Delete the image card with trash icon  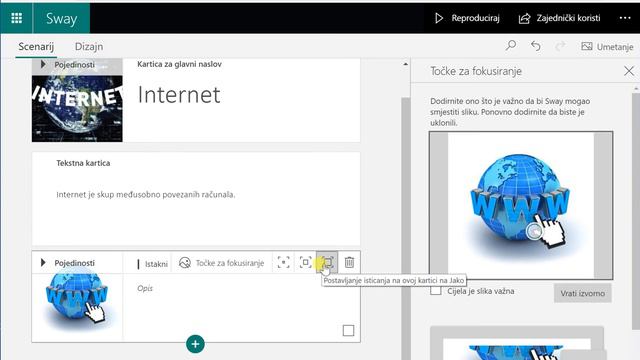[x=349, y=262]
